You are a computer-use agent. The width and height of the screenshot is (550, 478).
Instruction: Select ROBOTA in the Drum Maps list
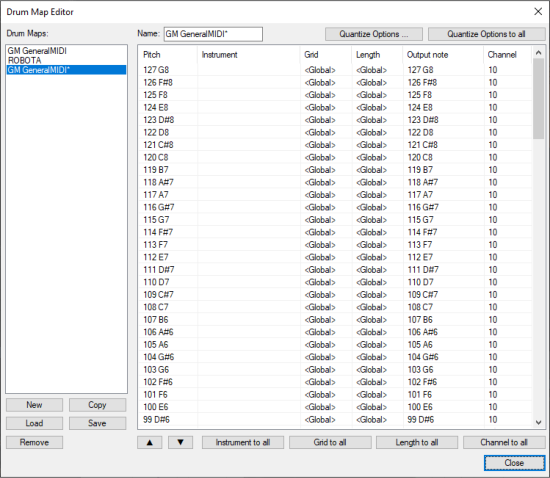pyautogui.click(x=24, y=60)
